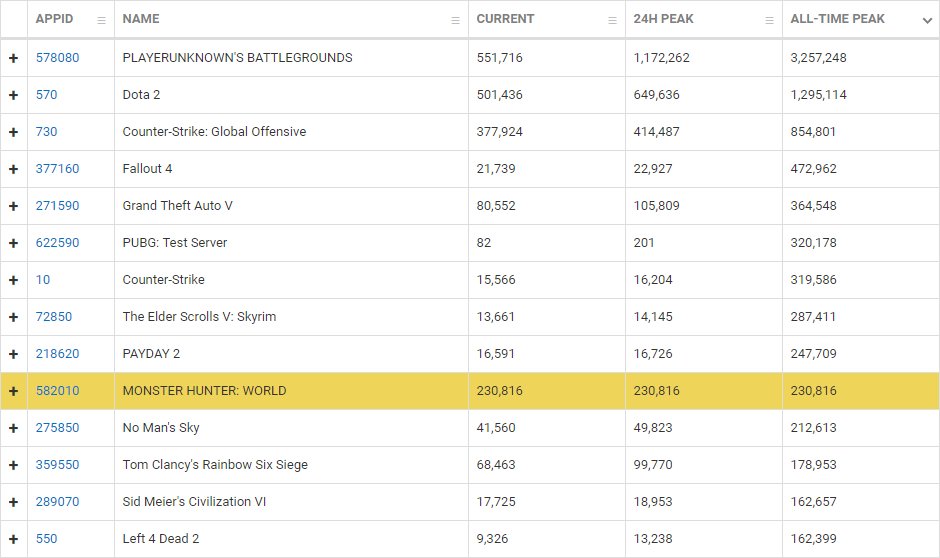Expand The Elder Scrolls V: Skyrim row
The height and width of the screenshot is (558, 940).
click(x=13, y=317)
